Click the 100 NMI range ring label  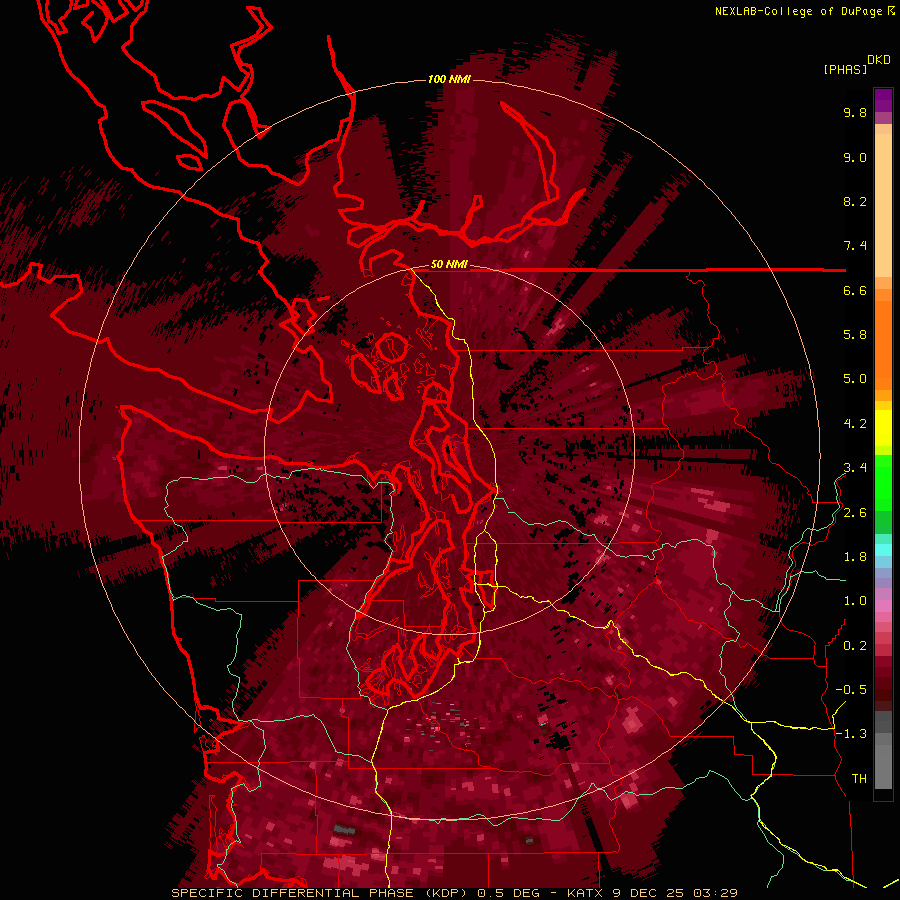(449, 79)
